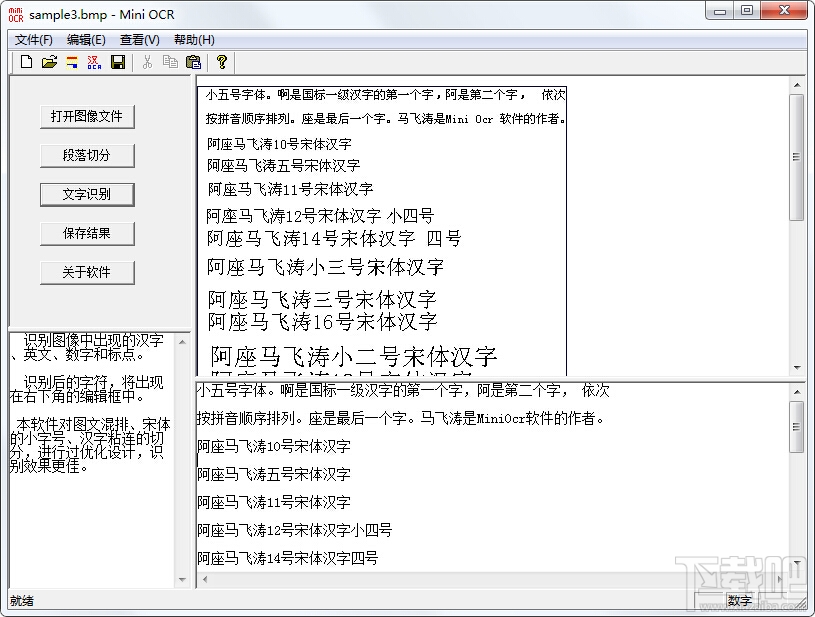The image size is (815, 617).
Task: Click the image pane scroll down arrow
Action: click(797, 367)
